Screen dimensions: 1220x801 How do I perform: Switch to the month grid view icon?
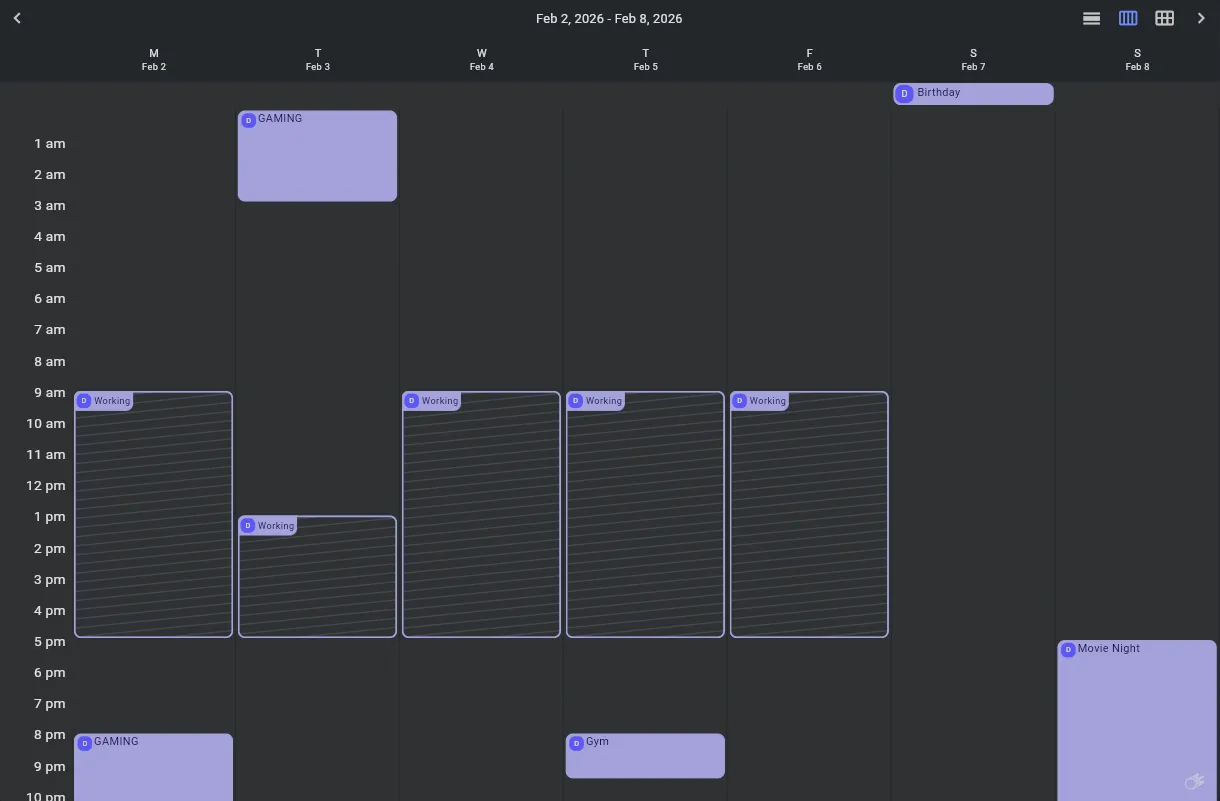click(1164, 18)
